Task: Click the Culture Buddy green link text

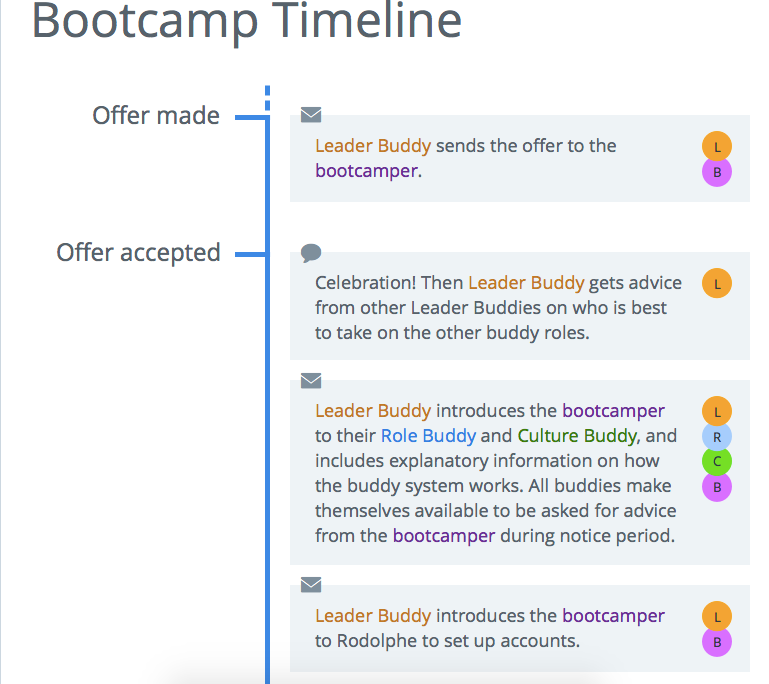Action: [577, 436]
